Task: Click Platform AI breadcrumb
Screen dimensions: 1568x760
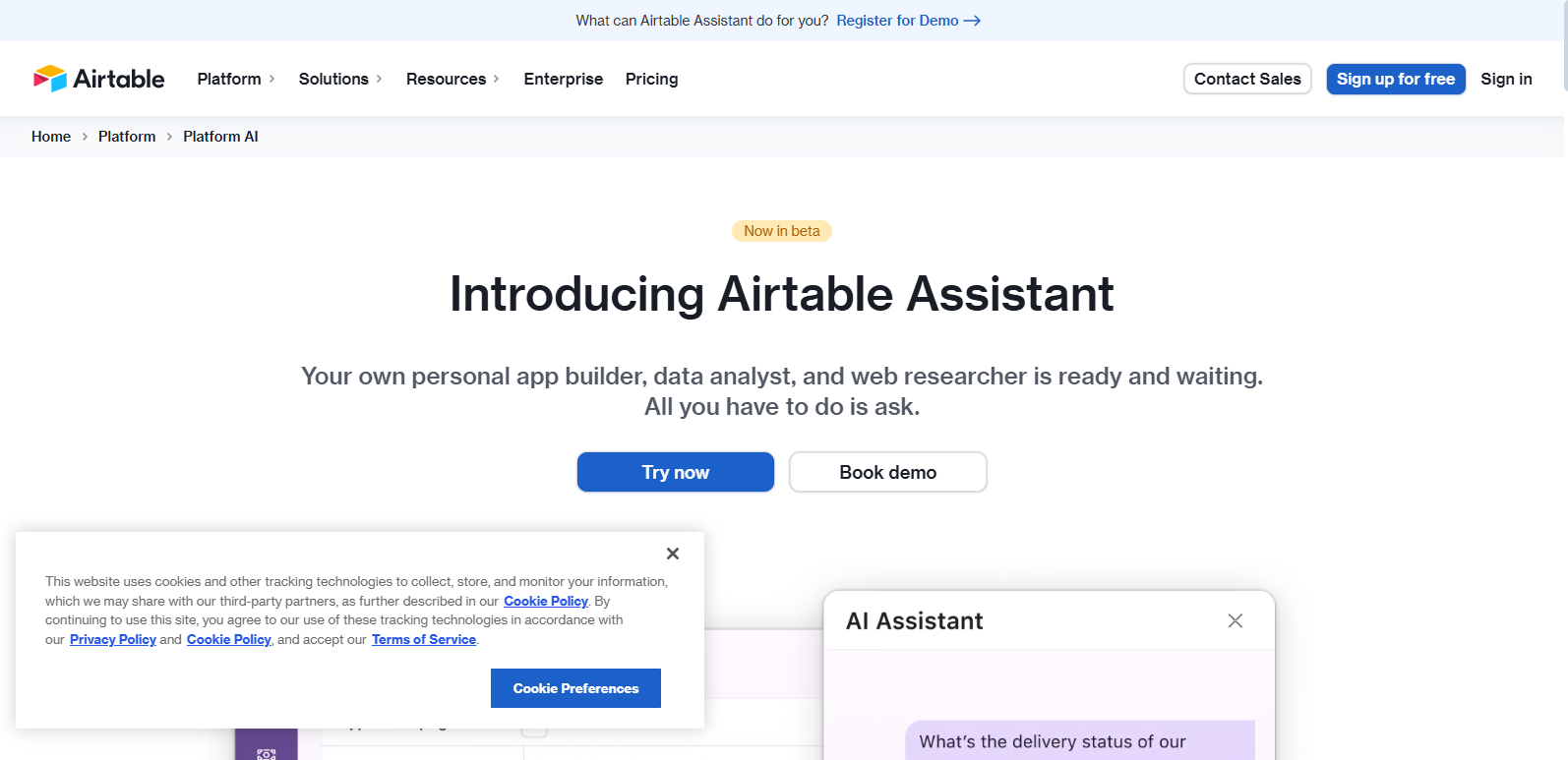Action: pyautogui.click(x=220, y=137)
